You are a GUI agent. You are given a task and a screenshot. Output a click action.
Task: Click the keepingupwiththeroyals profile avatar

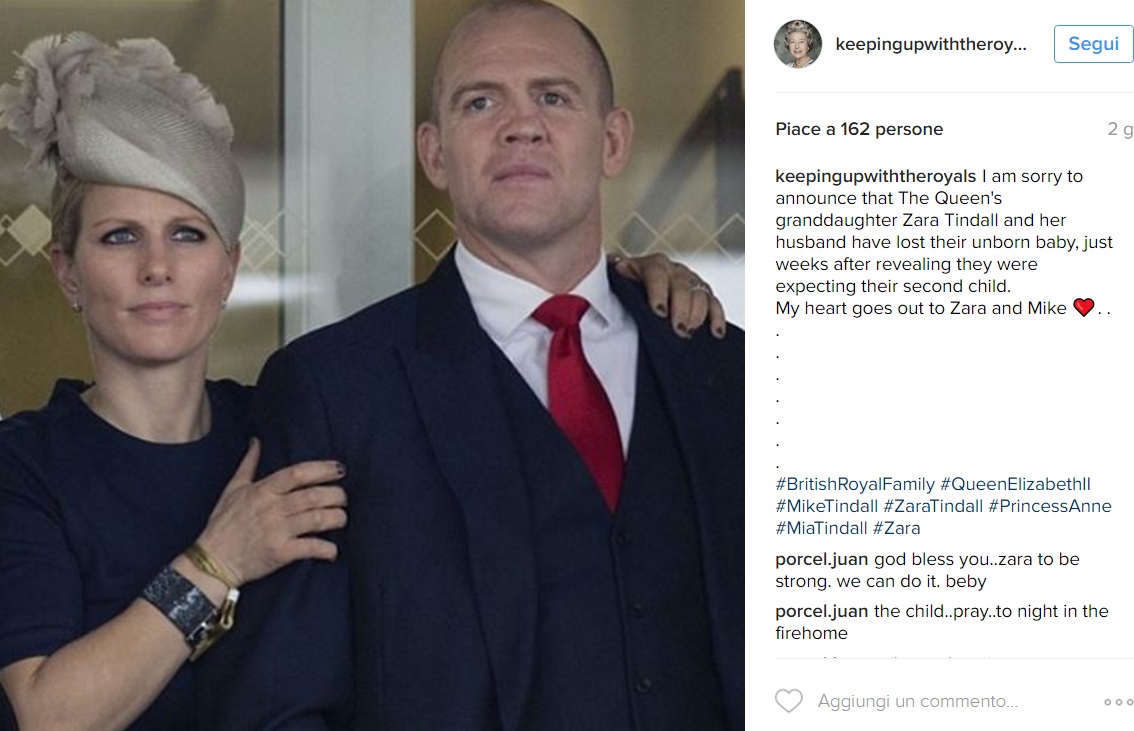tap(798, 44)
